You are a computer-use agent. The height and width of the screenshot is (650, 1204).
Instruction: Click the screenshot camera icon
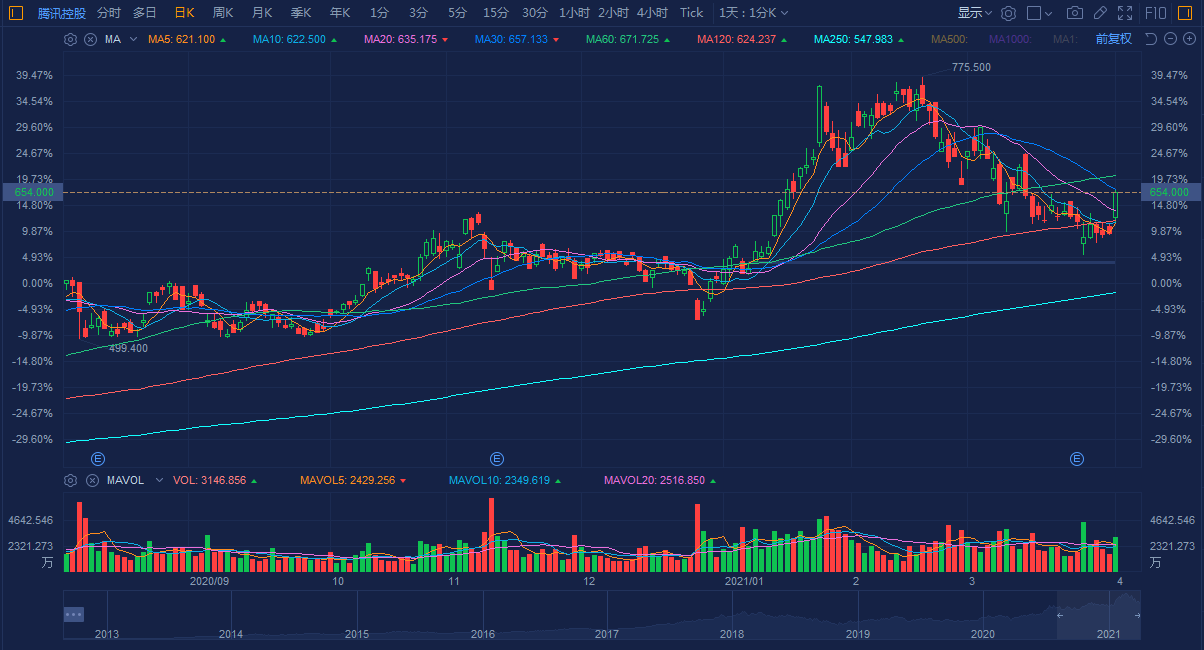coord(1075,13)
